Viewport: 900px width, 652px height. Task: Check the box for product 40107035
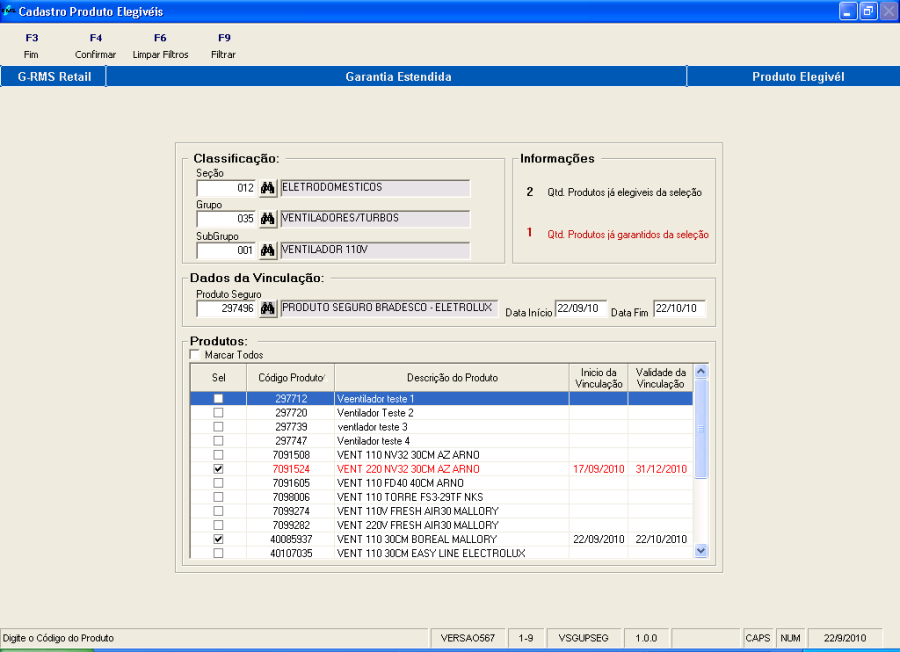pyautogui.click(x=218, y=553)
